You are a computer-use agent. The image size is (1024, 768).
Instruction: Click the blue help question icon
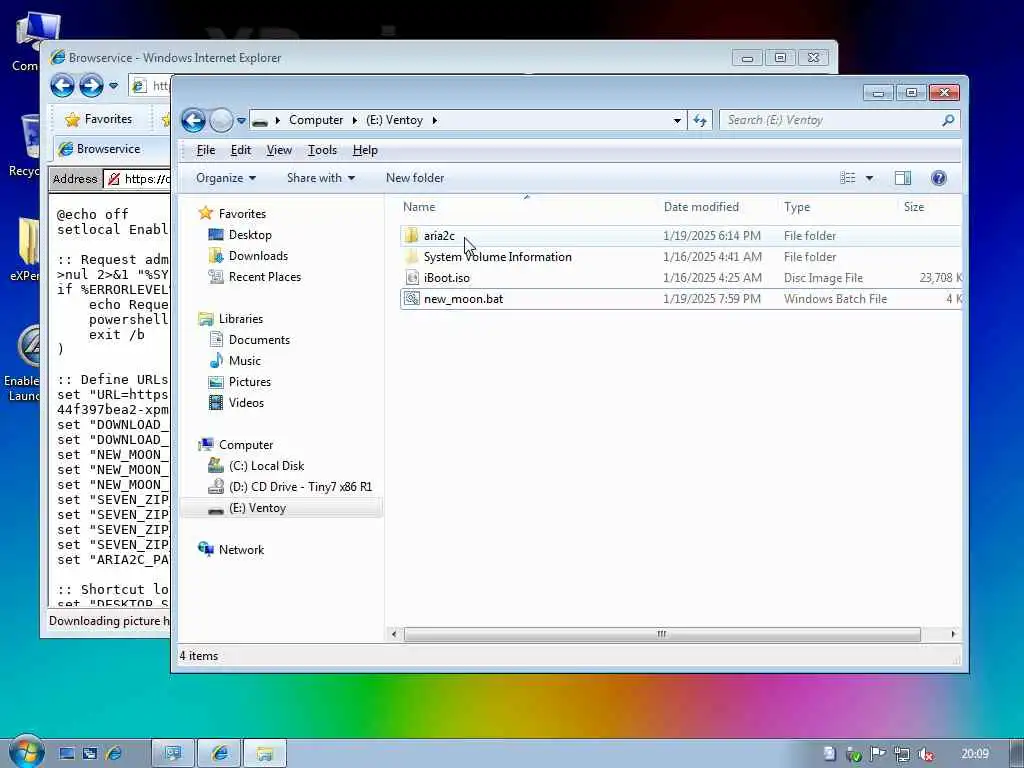(x=938, y=178)
